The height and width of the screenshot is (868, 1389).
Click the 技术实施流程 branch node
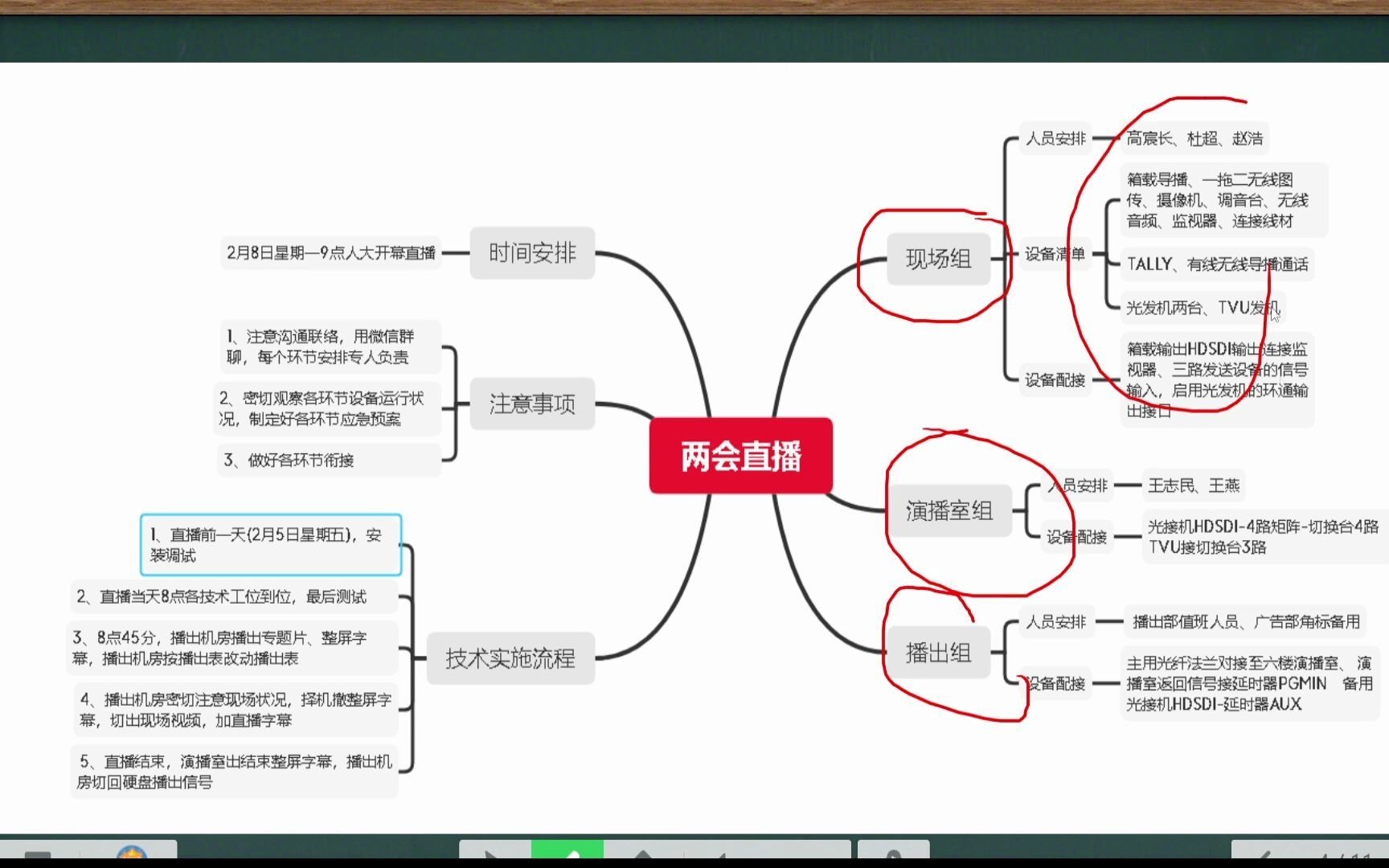click(510, 658)
